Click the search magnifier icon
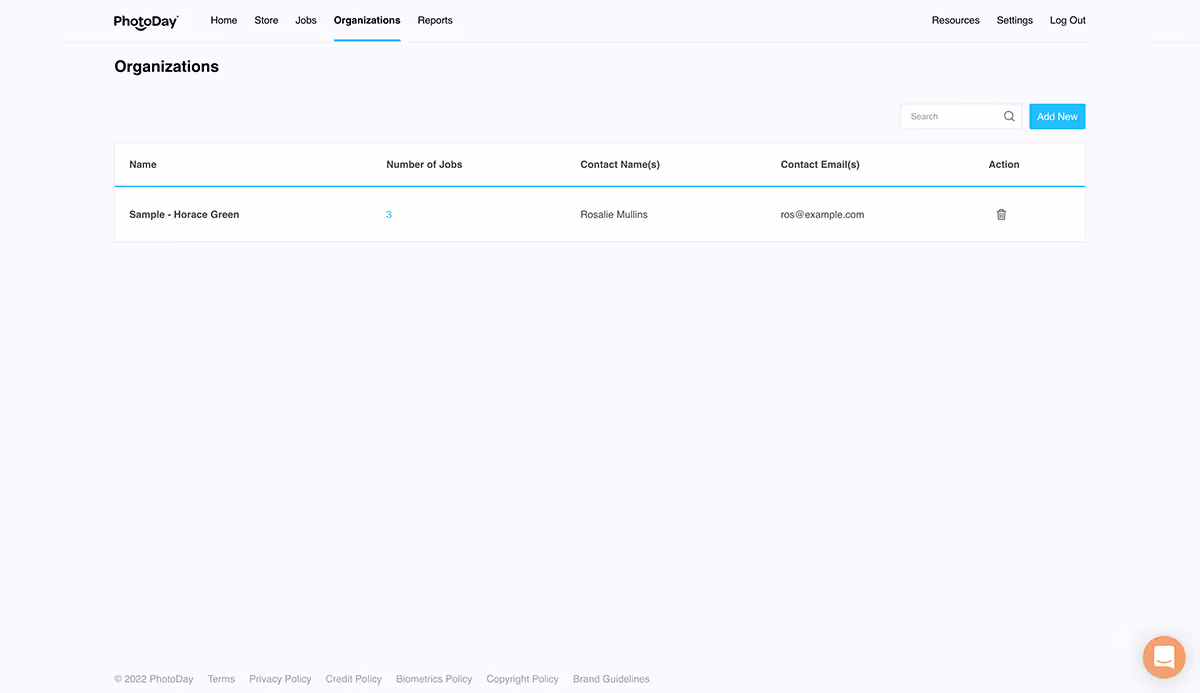This screenshot has height=693, width=1200. pyautogui.click(x=1009, y=116)
